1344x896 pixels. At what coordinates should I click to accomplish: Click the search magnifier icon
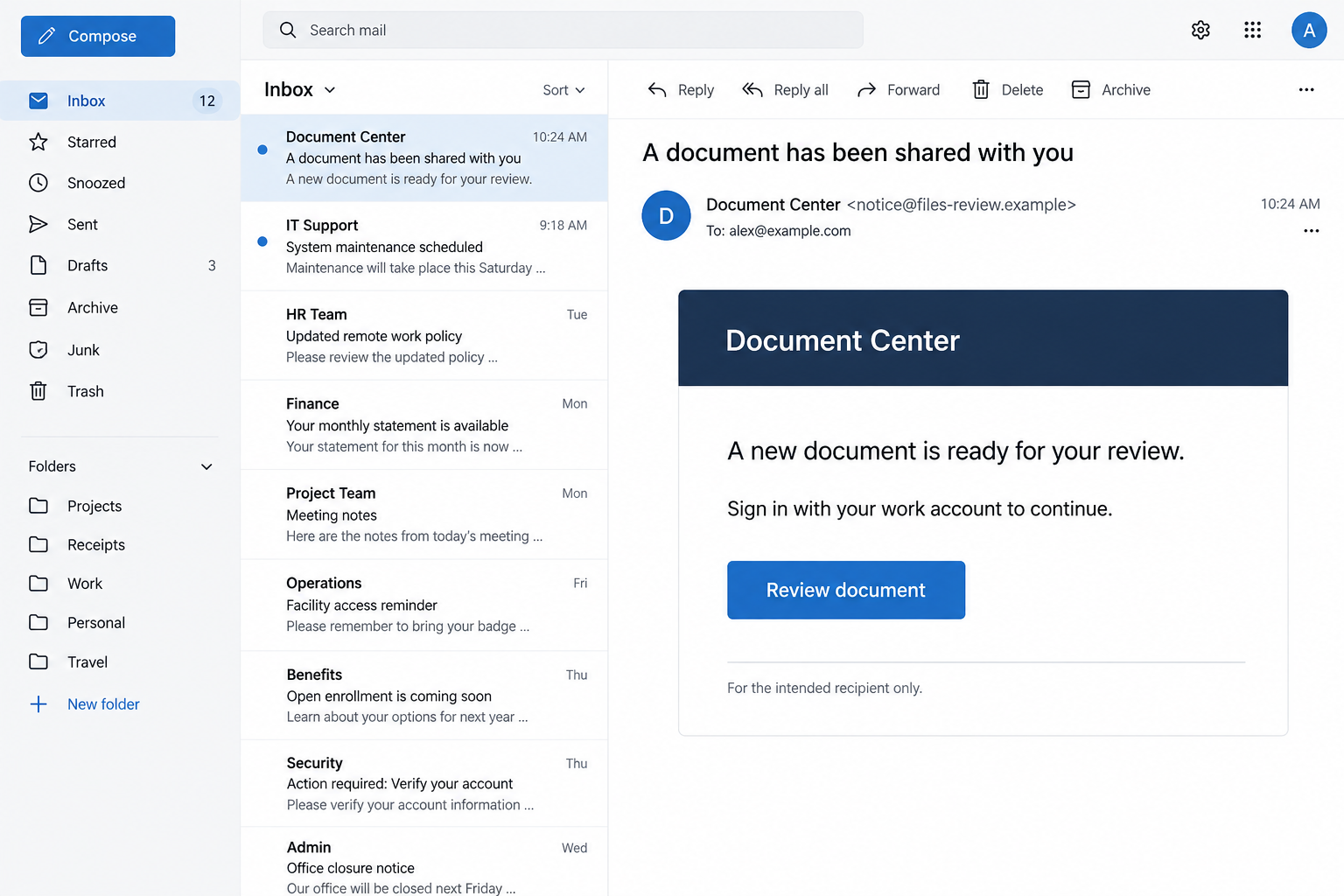coord(288,30)
